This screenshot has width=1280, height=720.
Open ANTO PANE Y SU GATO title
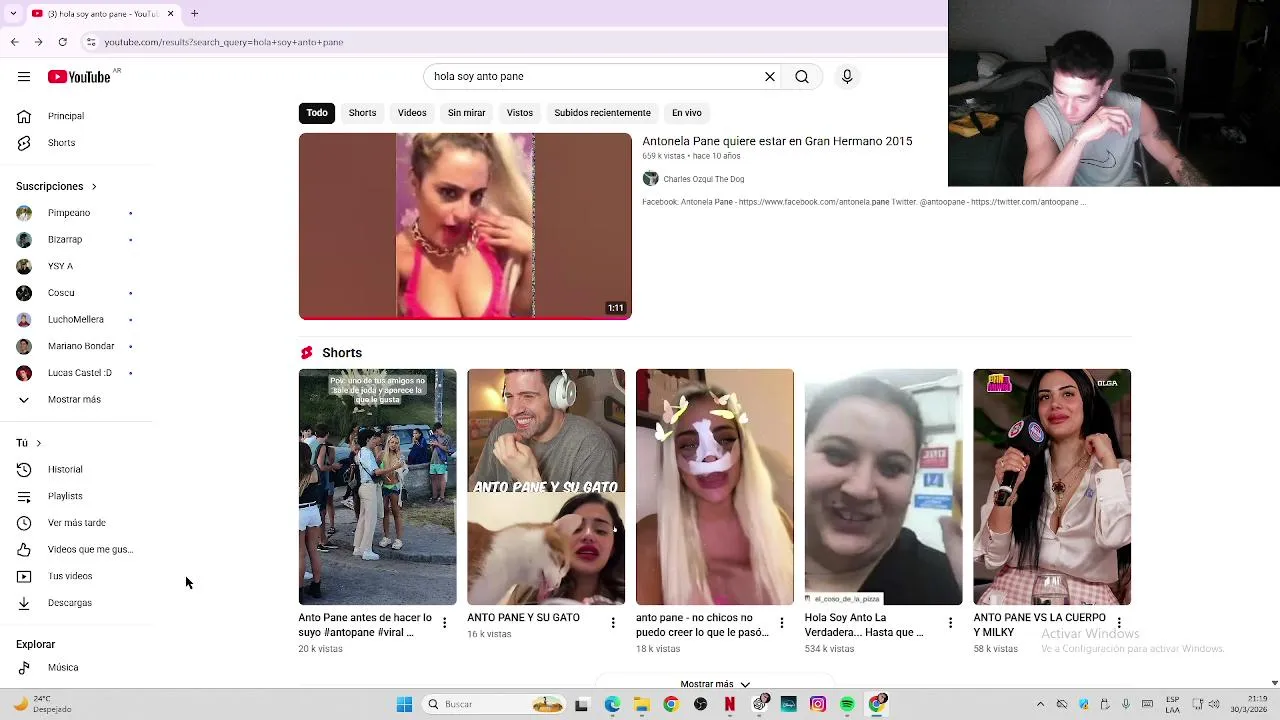[523, 618]
